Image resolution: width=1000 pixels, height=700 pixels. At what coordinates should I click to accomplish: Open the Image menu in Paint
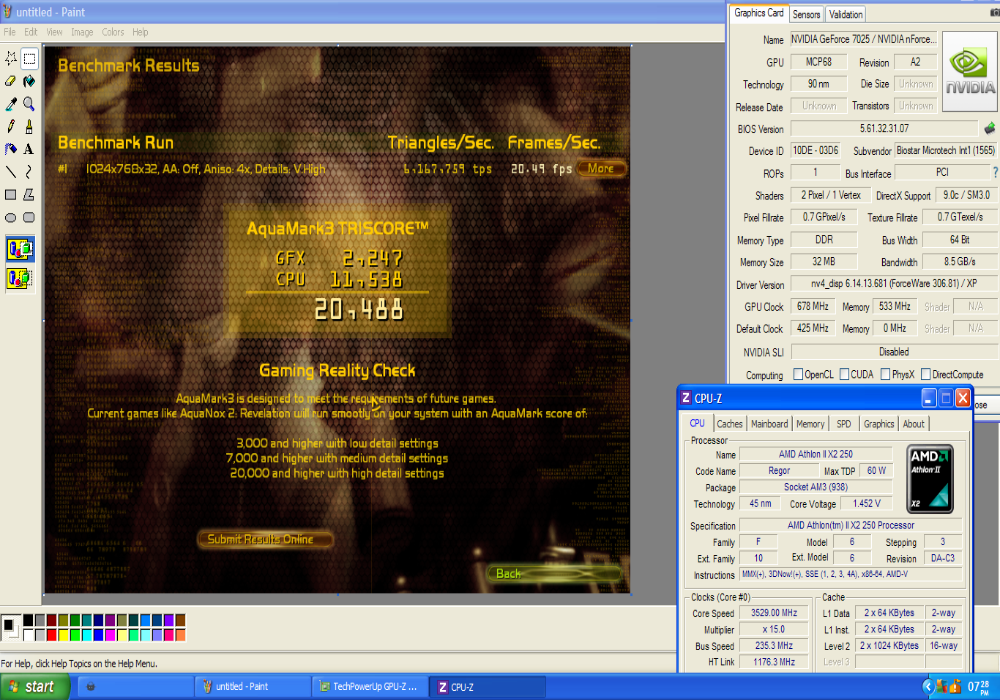[82, 32]
